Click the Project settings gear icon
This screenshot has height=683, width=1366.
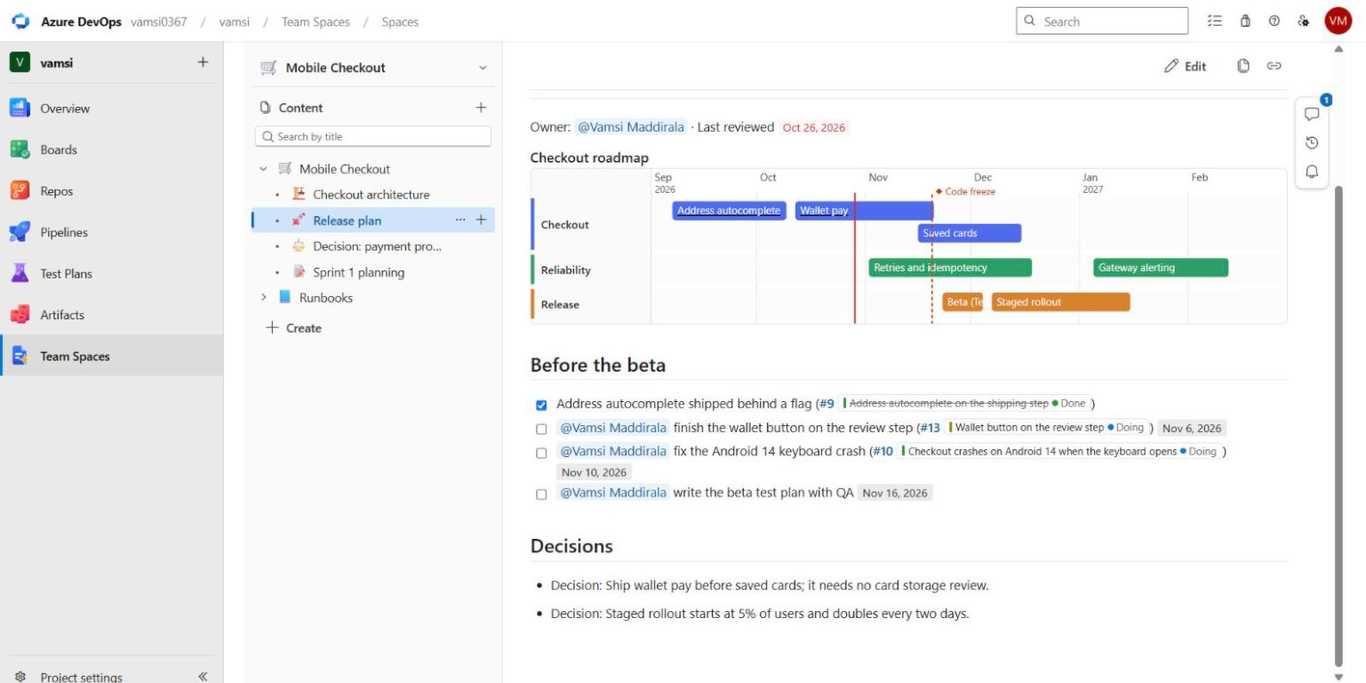click(20, 677)
